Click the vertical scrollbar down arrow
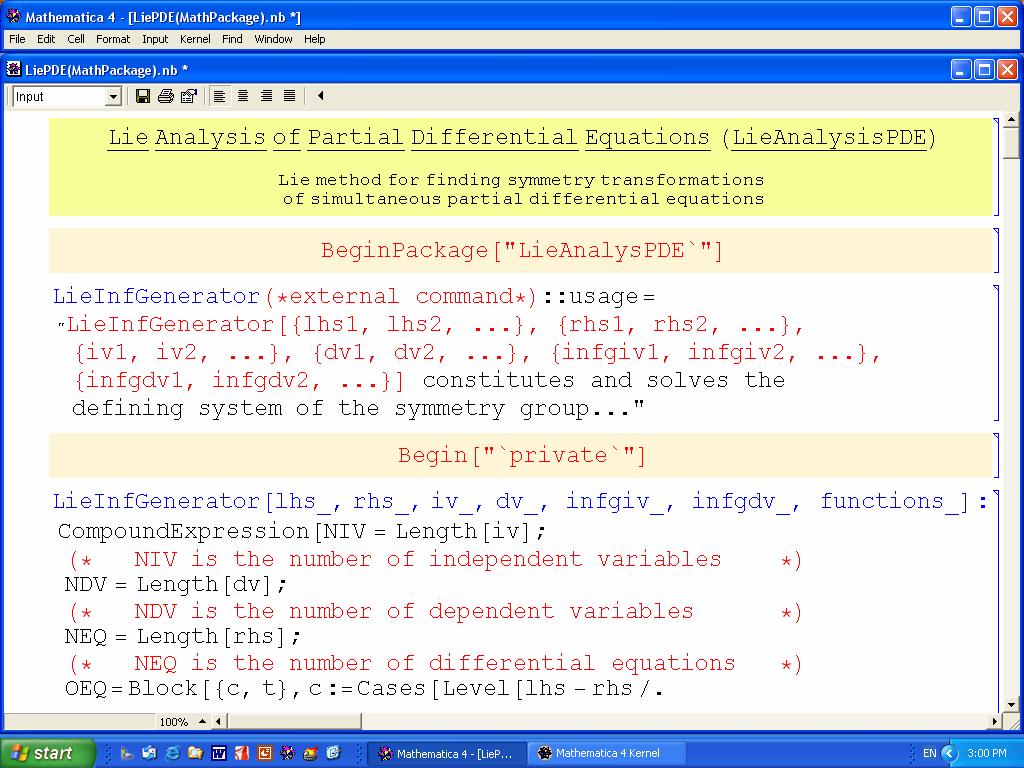1024x768 pixels. click(1012, 705)
